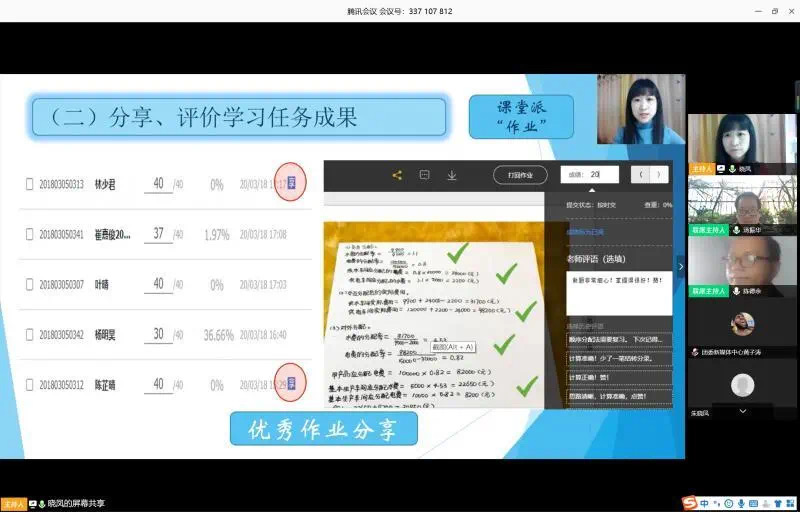800x512 pixels.
Task: Click the score input field showing 20
Action: point(589,174)
